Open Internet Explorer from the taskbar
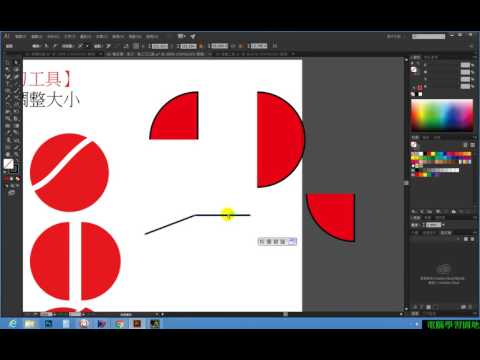The image size is (480, 360). (x=12, y=323)
